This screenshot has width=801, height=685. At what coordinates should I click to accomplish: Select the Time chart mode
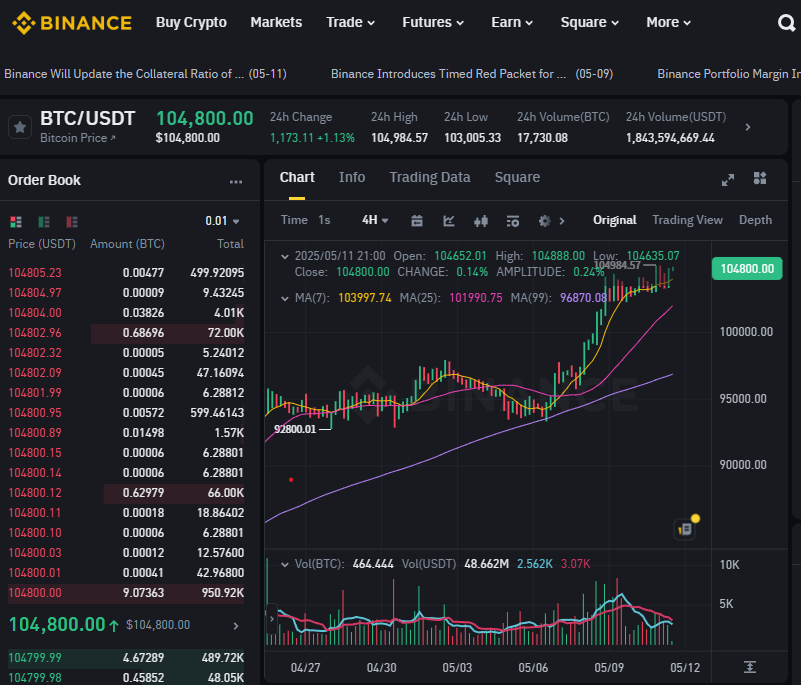click(x=294, y=220)
